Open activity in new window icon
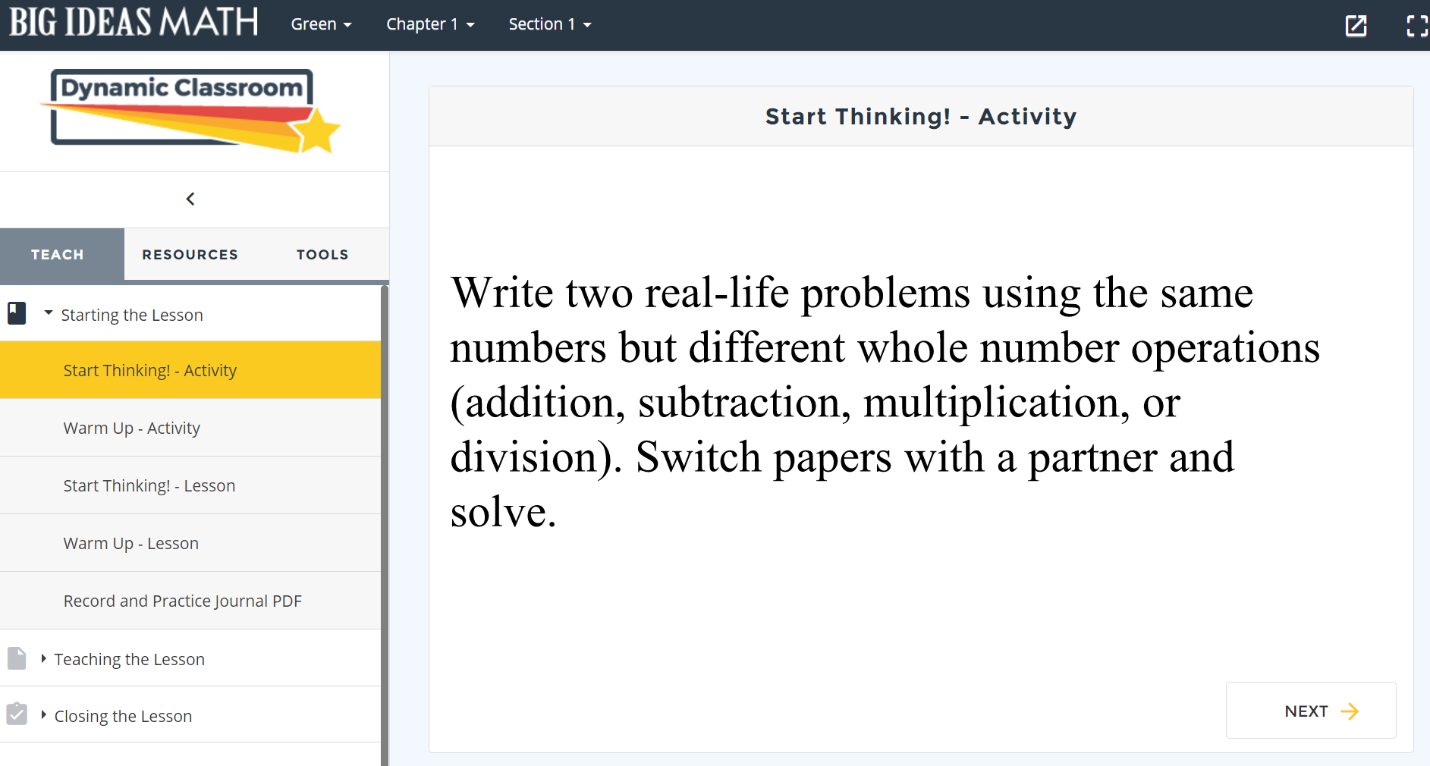The height and width of the screenshot is (766, 1430). [1355, 26]
